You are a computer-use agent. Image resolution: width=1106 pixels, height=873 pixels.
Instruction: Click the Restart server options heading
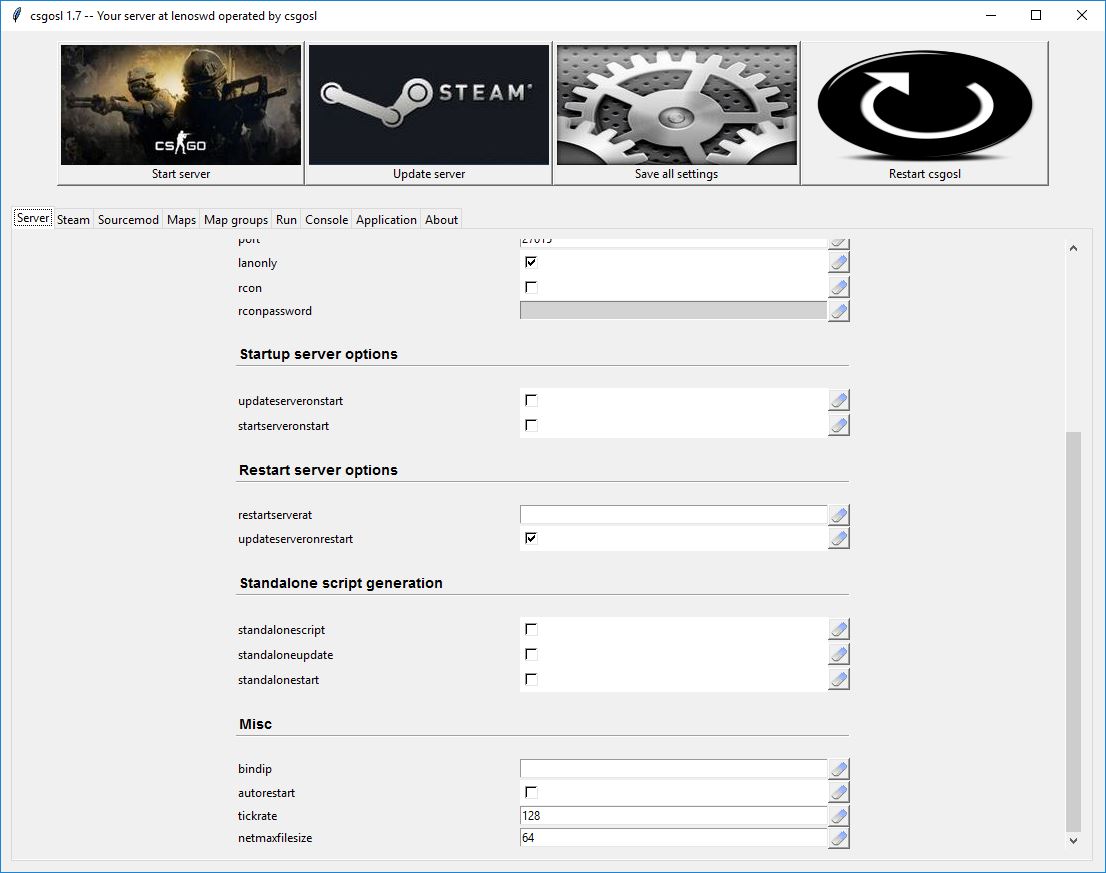pos(318,470)
